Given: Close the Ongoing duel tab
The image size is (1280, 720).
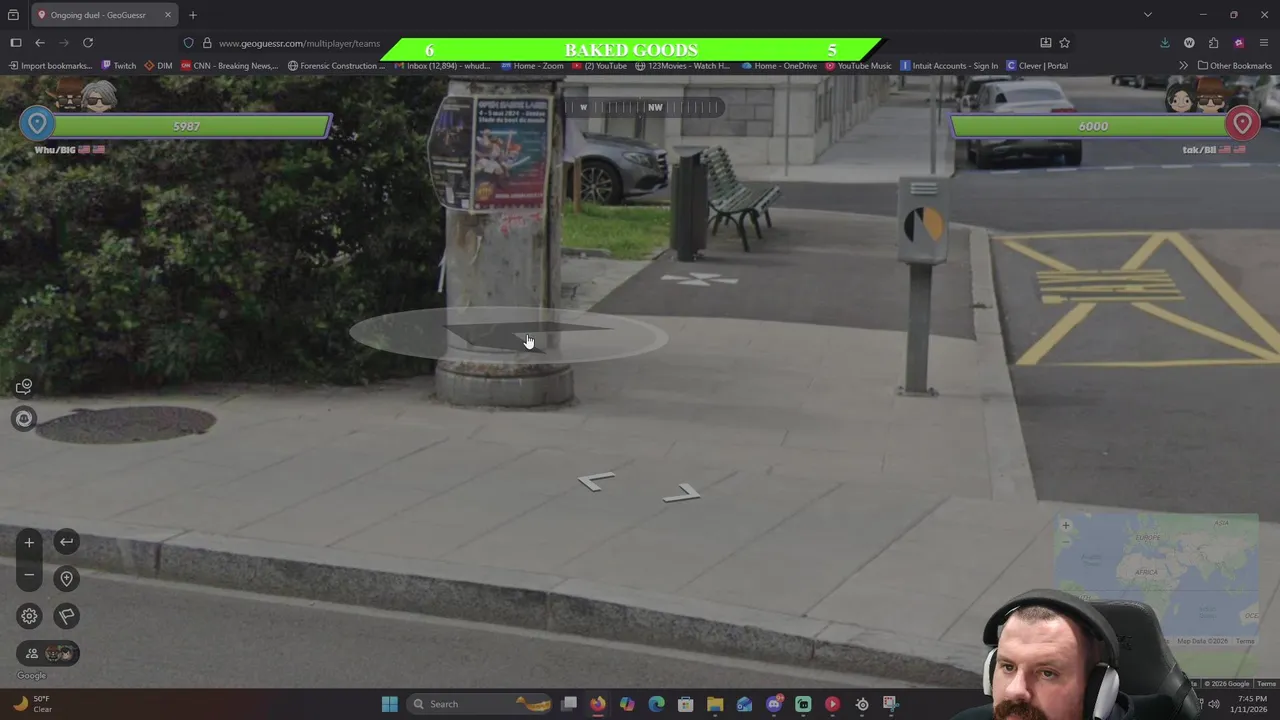Looking at the screenshot, I should pyautogui.click(x=167, y=15).
